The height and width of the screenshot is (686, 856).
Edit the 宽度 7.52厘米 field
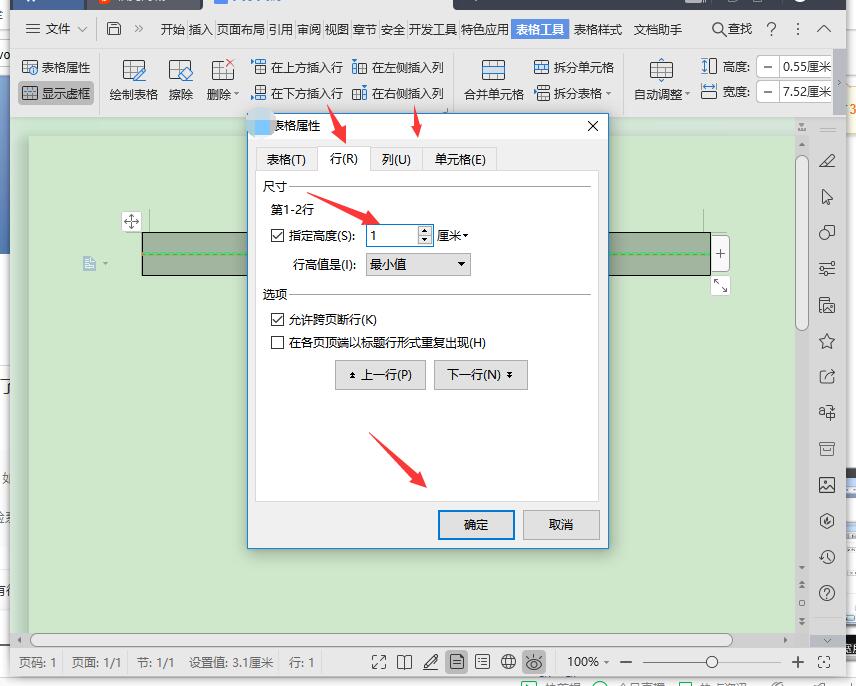pyautogui.click(x=806, y=92)
